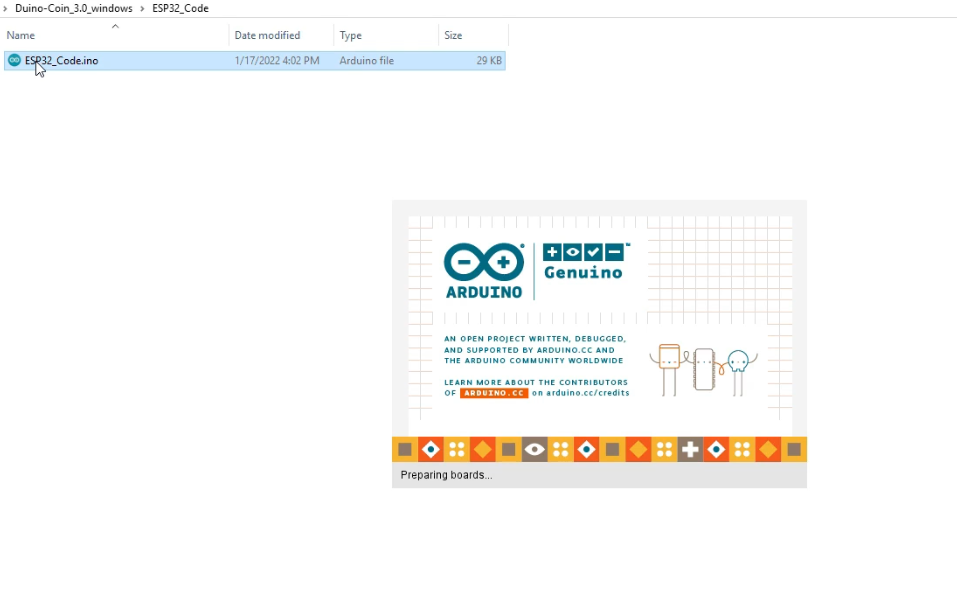Sort files by the Date modified column
The height and width of the screenshot is (589, 957).
coord(267,35)
